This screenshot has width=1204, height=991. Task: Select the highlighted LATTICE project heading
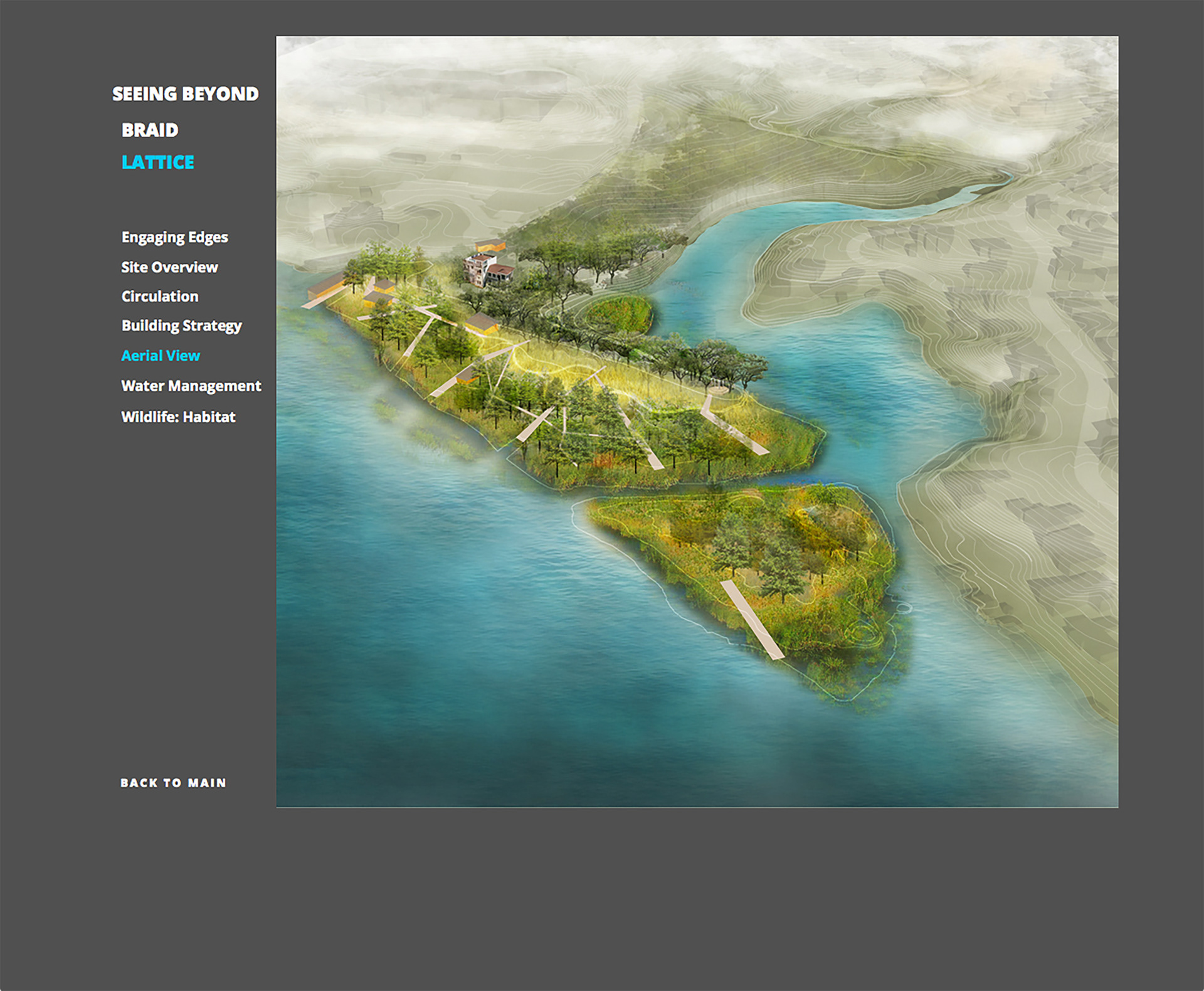tap(157, 162)
